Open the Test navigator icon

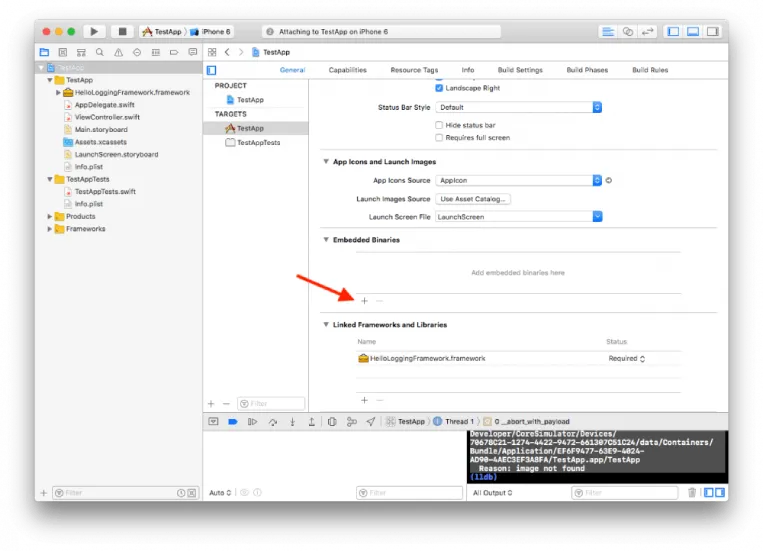(x=137, y=52)
